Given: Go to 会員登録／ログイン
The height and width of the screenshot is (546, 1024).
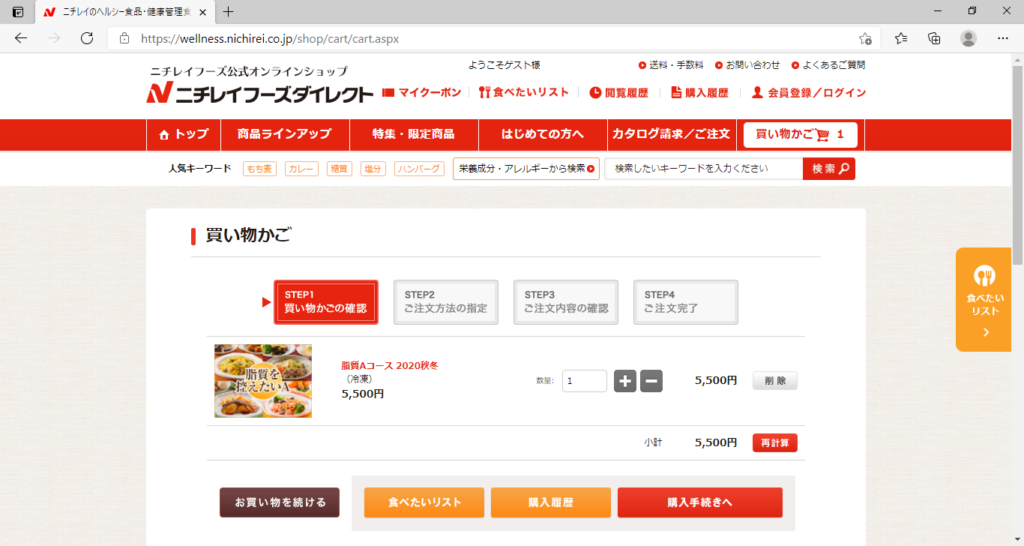Looking at the screenshot, I should tap(808, 93).
